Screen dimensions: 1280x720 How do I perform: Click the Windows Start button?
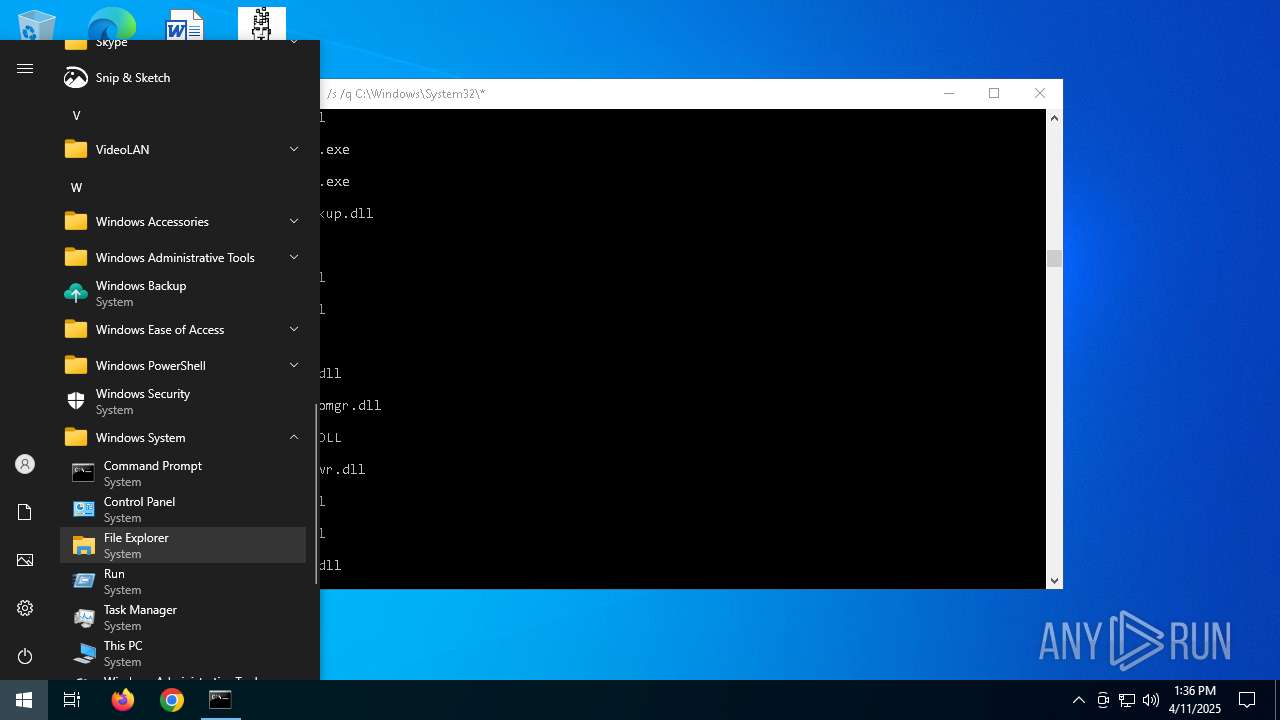pos(24,700)
